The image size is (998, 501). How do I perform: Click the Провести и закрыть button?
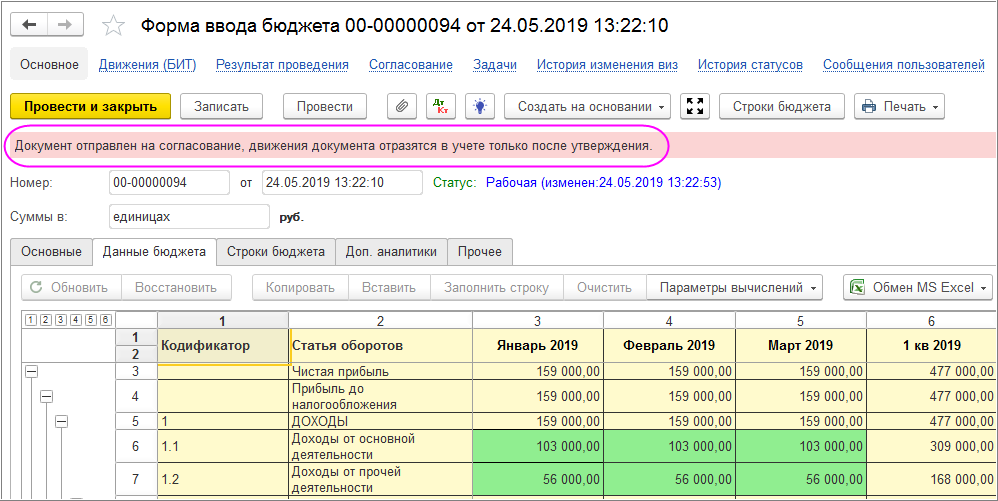pos(90,106)
